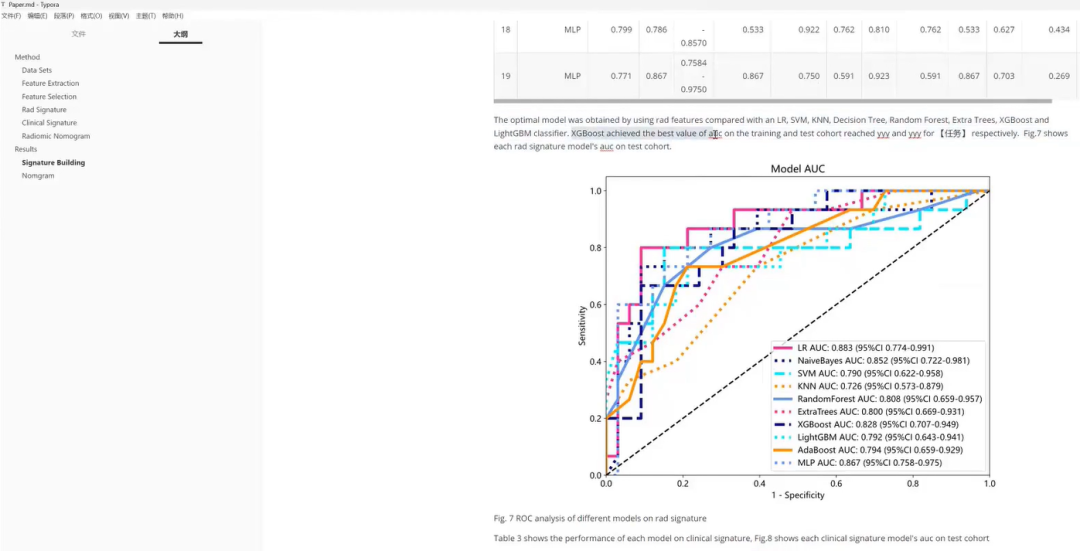This screenshot has height=551, width=1080.
Task: Select table cell 0.786
Action: pyautogui.click(x=656, y=30)
